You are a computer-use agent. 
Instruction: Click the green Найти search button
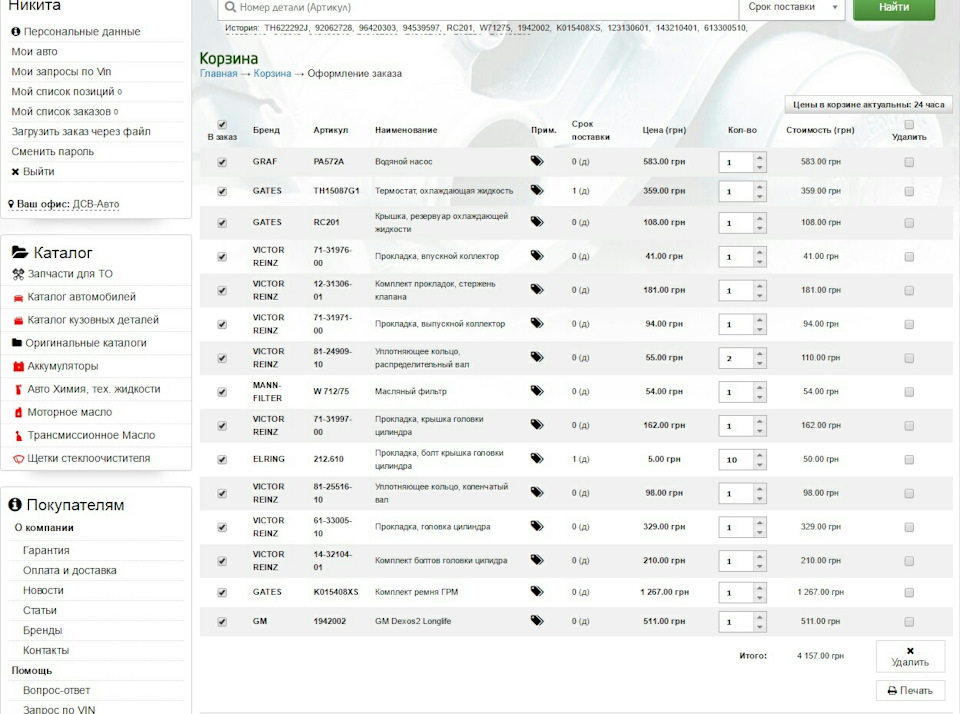click(x=894, y=8)
